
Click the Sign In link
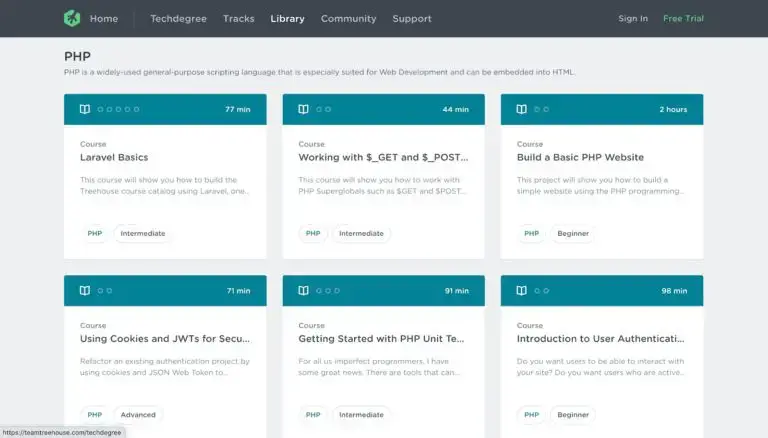click(633, 19)
